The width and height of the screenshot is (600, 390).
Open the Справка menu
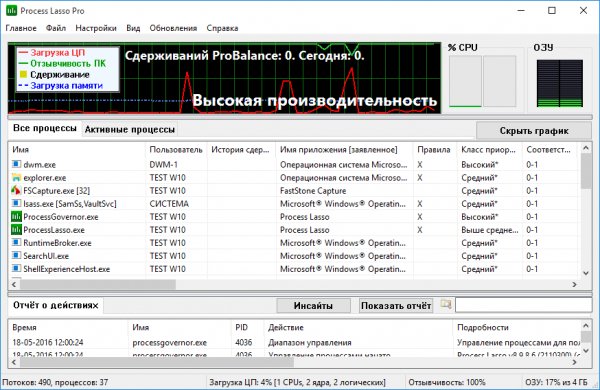point(222,28)
